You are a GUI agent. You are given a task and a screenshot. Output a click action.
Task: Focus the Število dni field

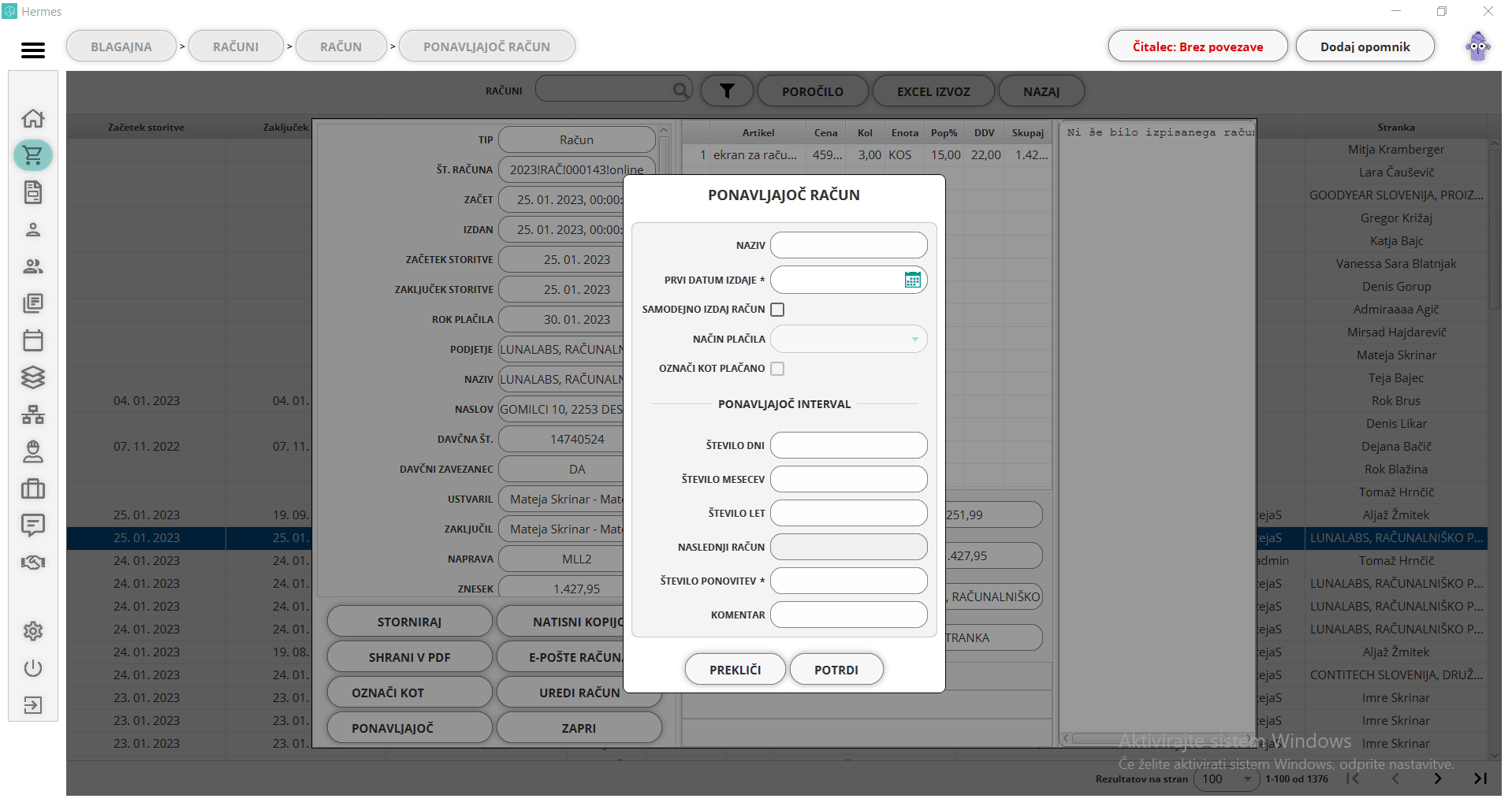849,445
